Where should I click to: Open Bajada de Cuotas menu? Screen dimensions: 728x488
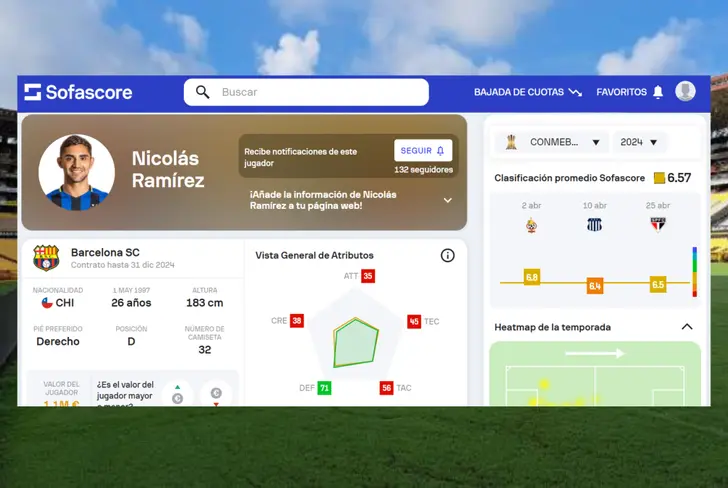pos(527,92)
